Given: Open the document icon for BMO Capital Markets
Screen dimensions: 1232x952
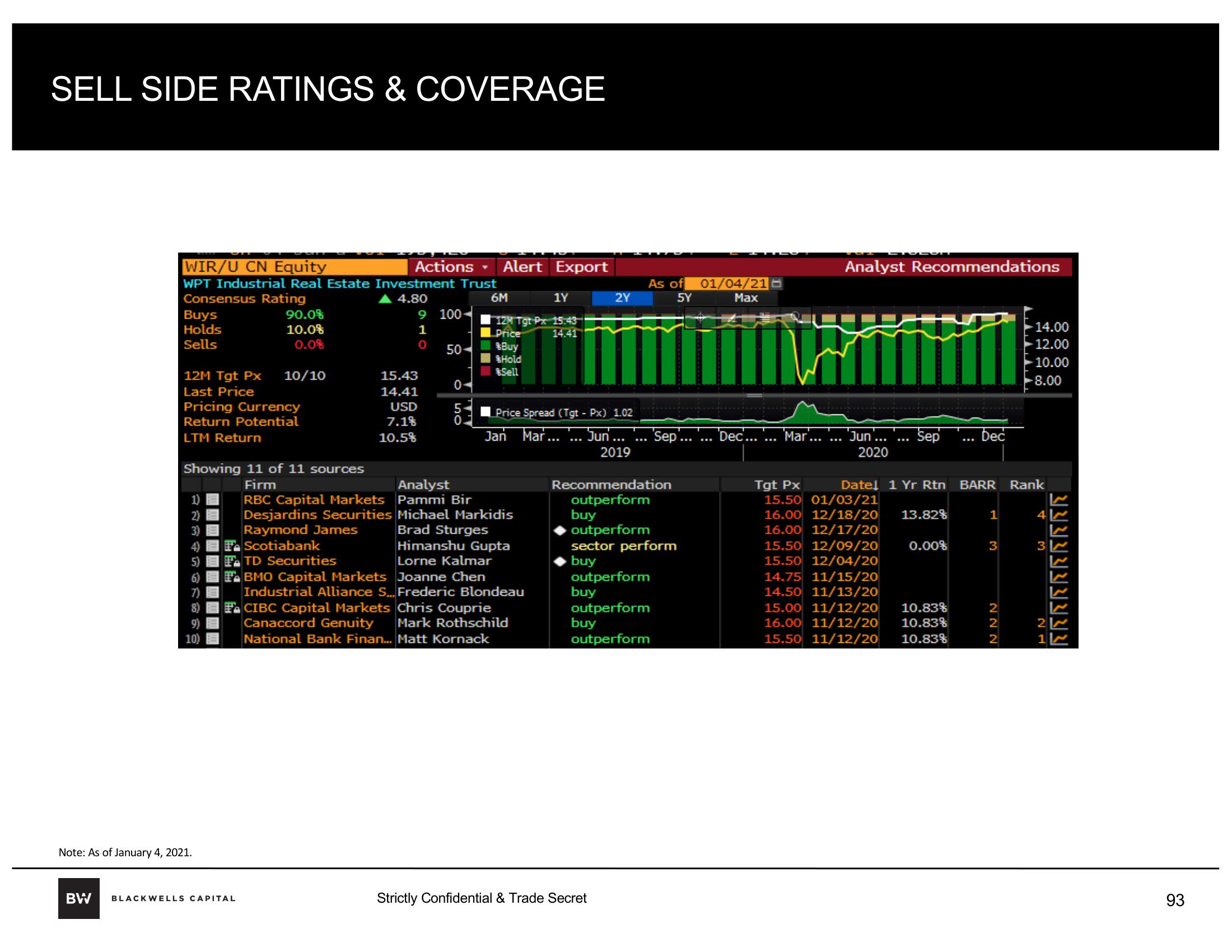Looking at the screenshot, I should coord(212,577).
